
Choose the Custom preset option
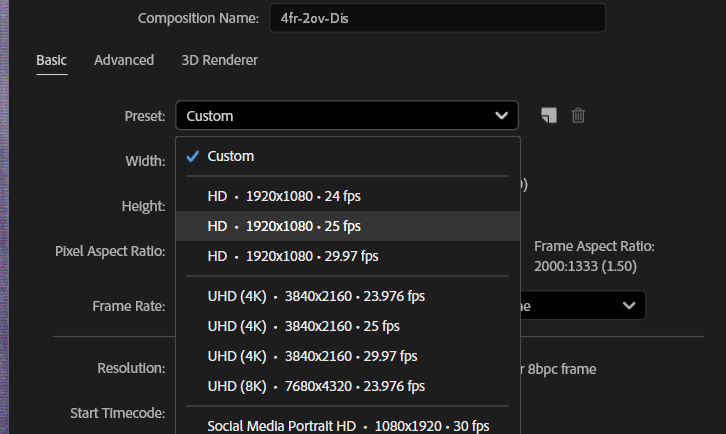231,156
